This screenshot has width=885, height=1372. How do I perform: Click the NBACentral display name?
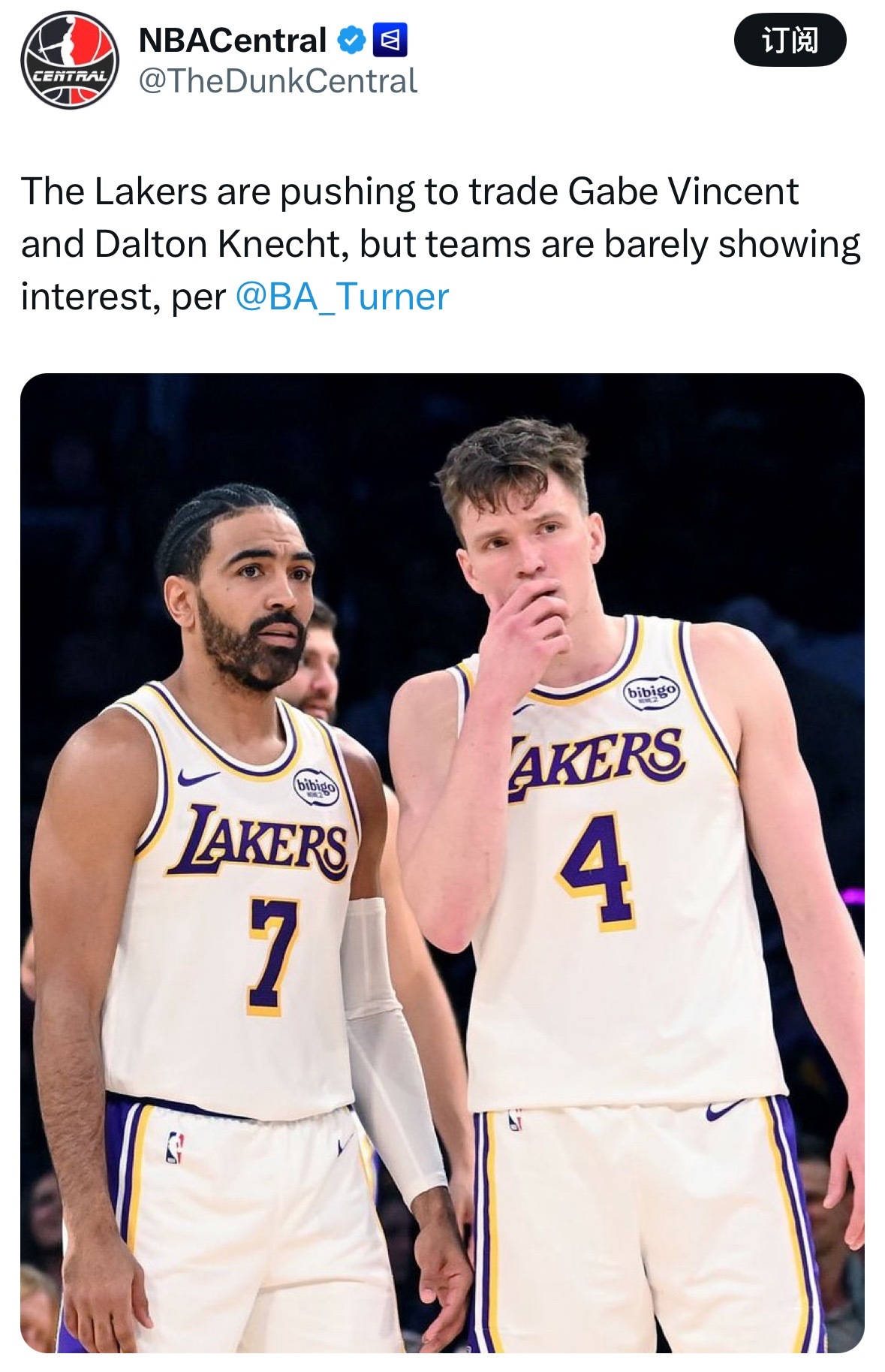(x=233, y=38)
